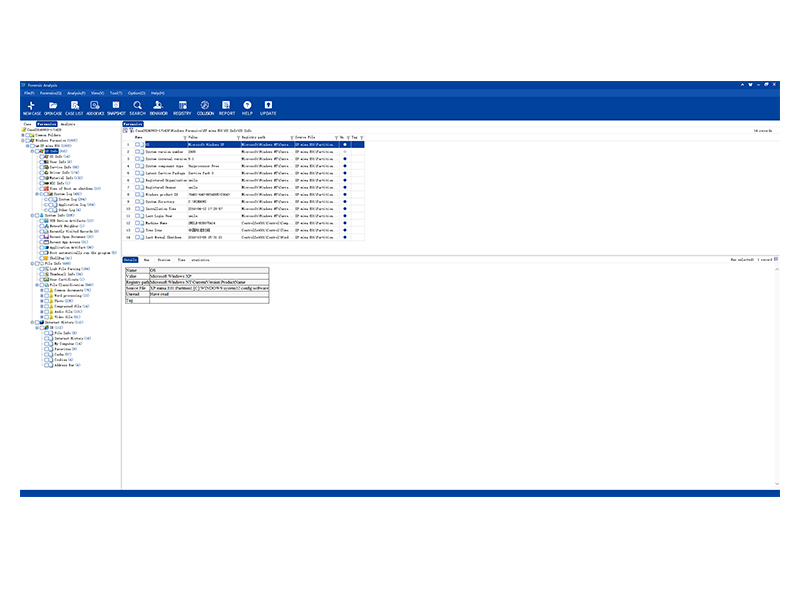Tick checkbox of Registered Owner row
Image resolution: width=800 pixels, height=600 pixels.
(x=137, y=188)
